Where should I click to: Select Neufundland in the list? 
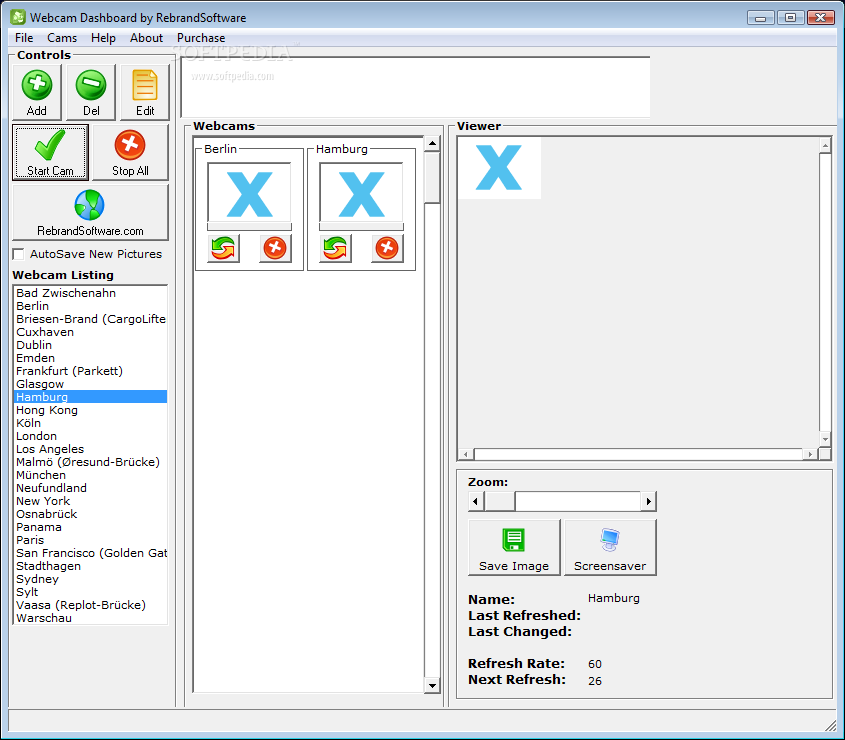click(x=90, y=488)
